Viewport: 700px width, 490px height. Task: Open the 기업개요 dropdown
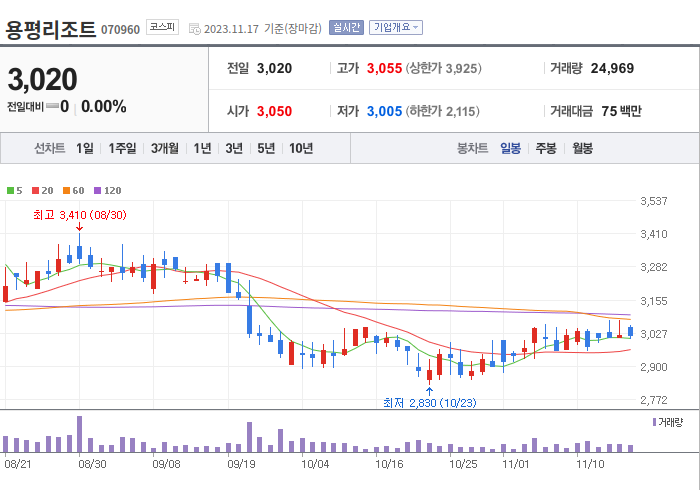click(x=396, y=28)
